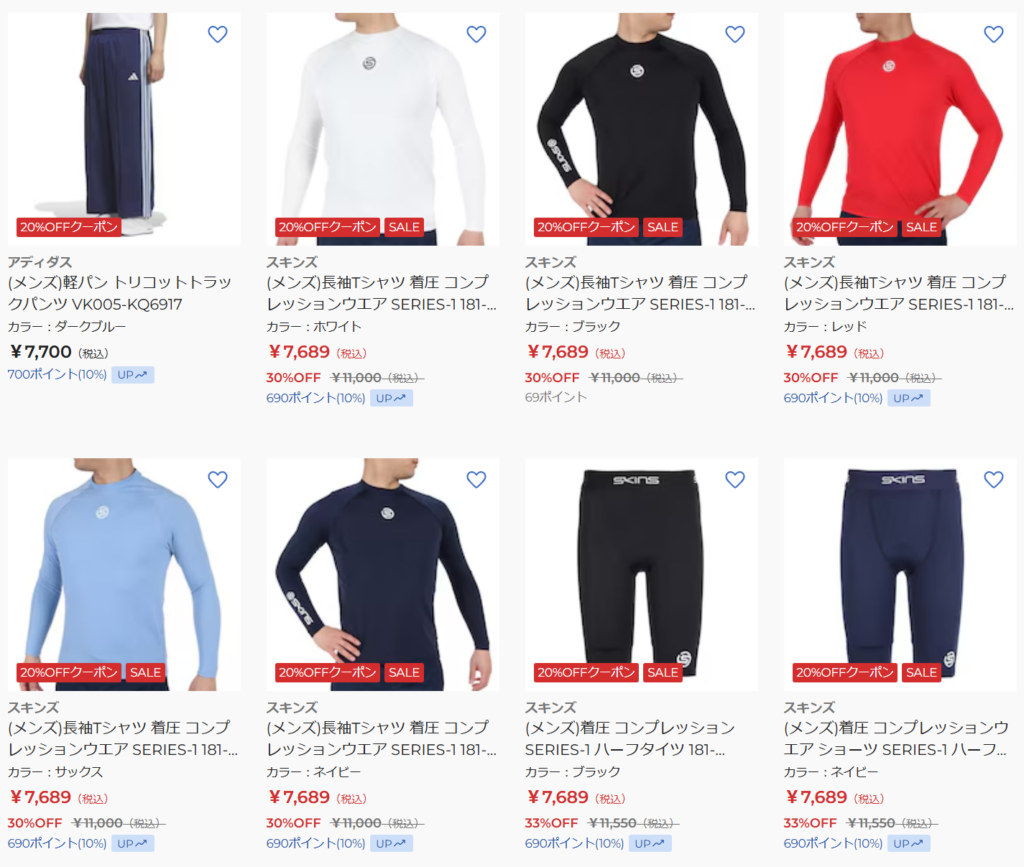Click the スキンズ brand name above red shirt
The width and height of the screenshot is (1024, 867).
click(x=809, y=262)
